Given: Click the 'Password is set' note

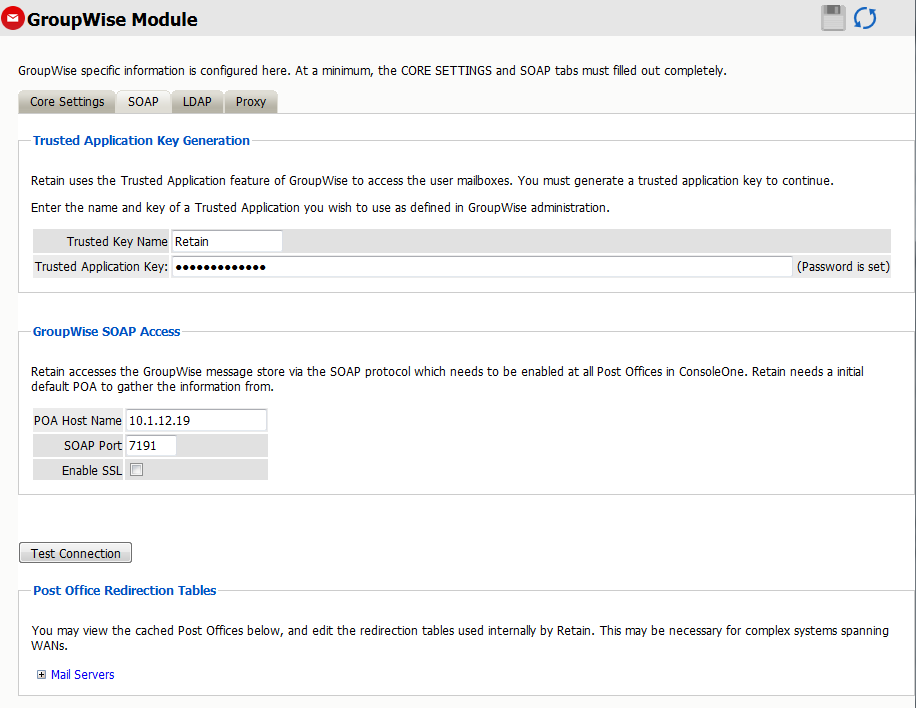Looking at the screenshot, I should 843,267.
